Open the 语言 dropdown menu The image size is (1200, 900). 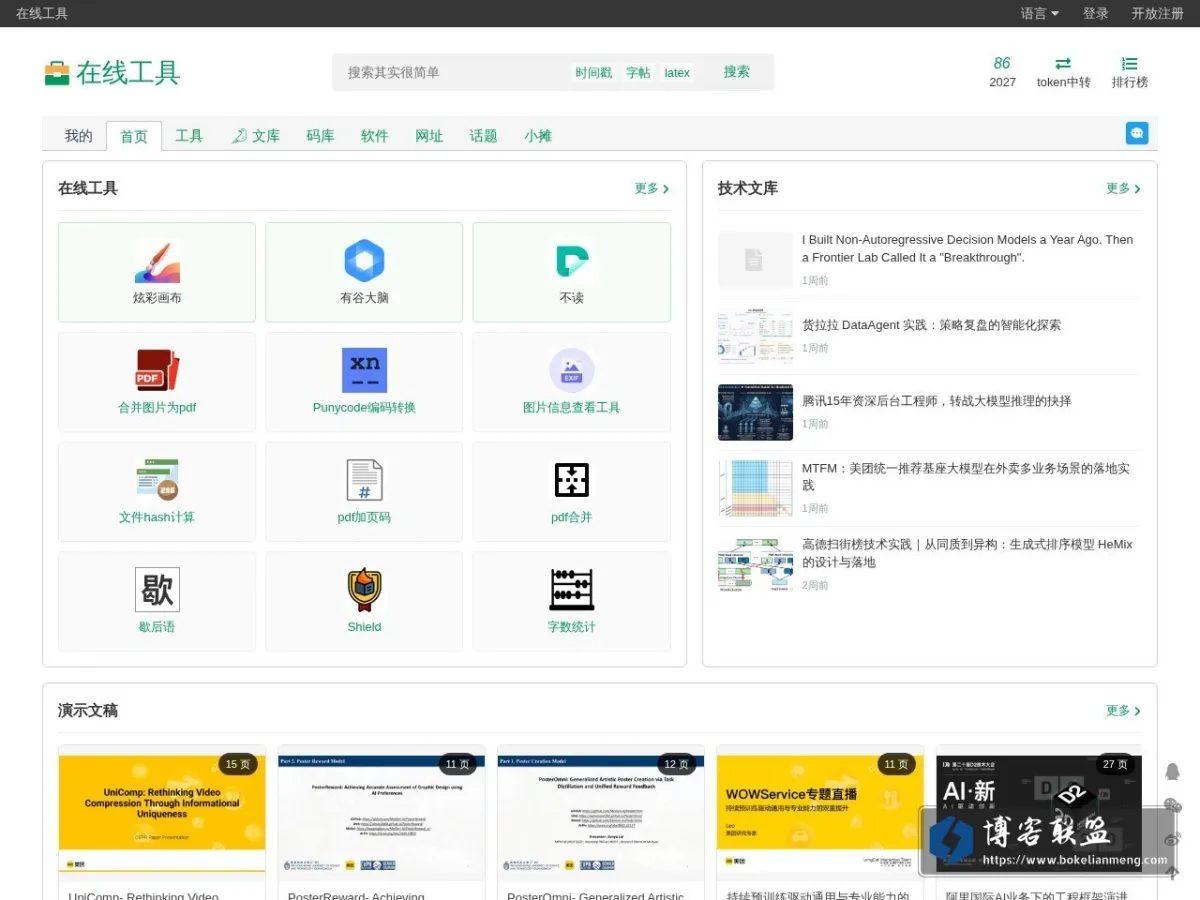point(1040,13)
